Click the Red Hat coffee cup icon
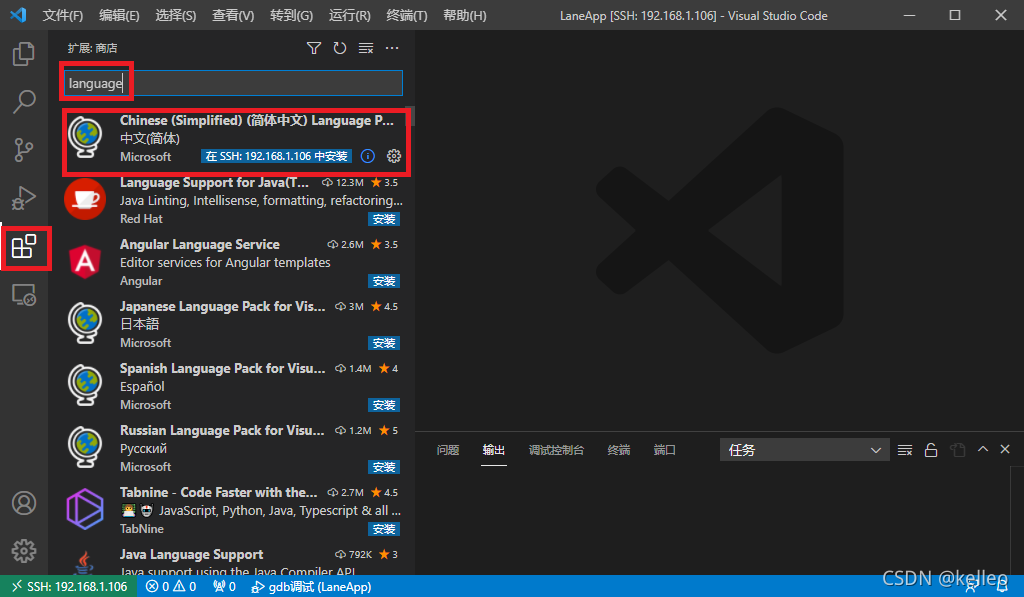 click(85, 199)
